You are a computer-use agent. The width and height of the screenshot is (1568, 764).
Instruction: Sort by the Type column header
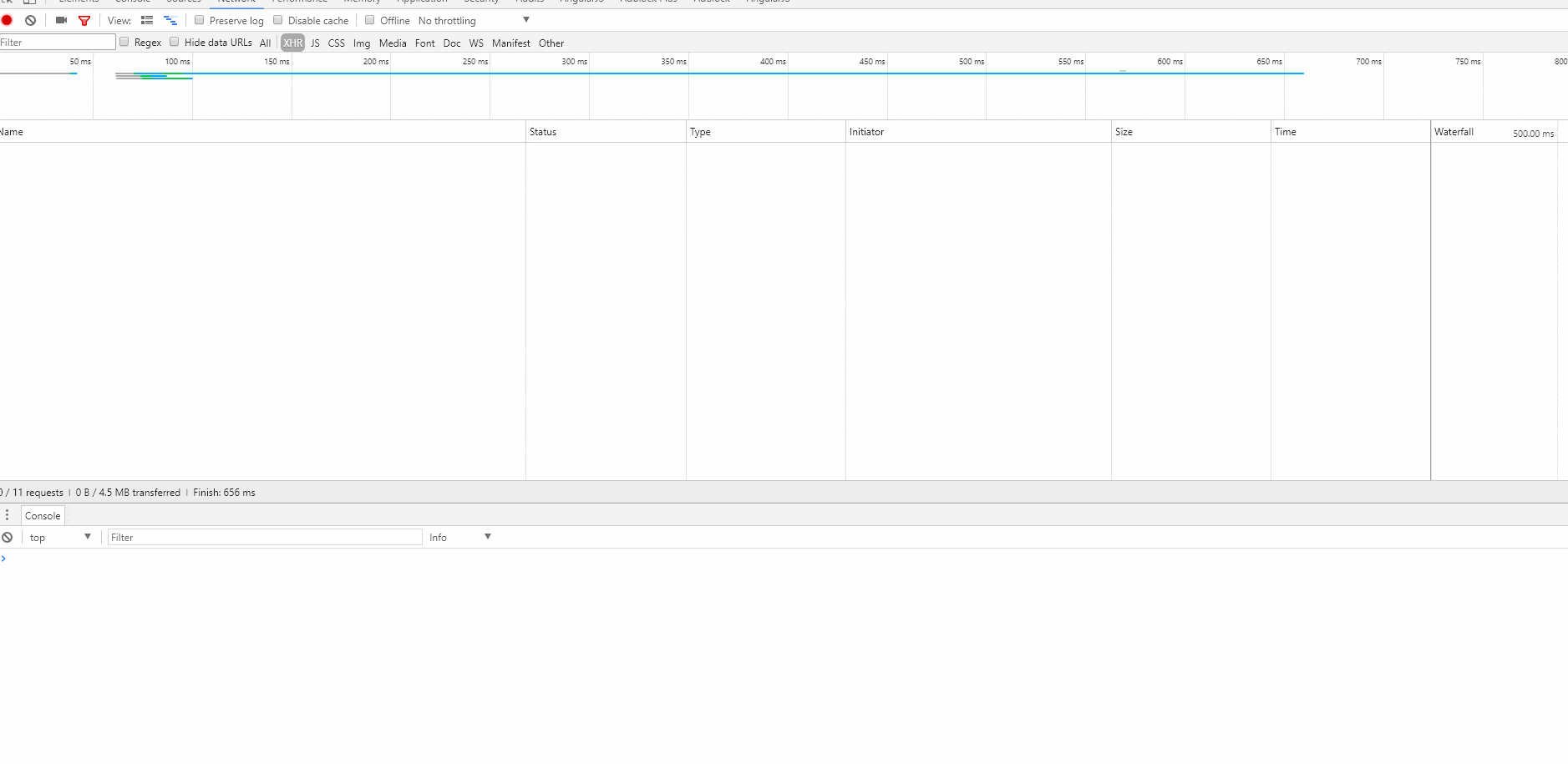(766, 132)
